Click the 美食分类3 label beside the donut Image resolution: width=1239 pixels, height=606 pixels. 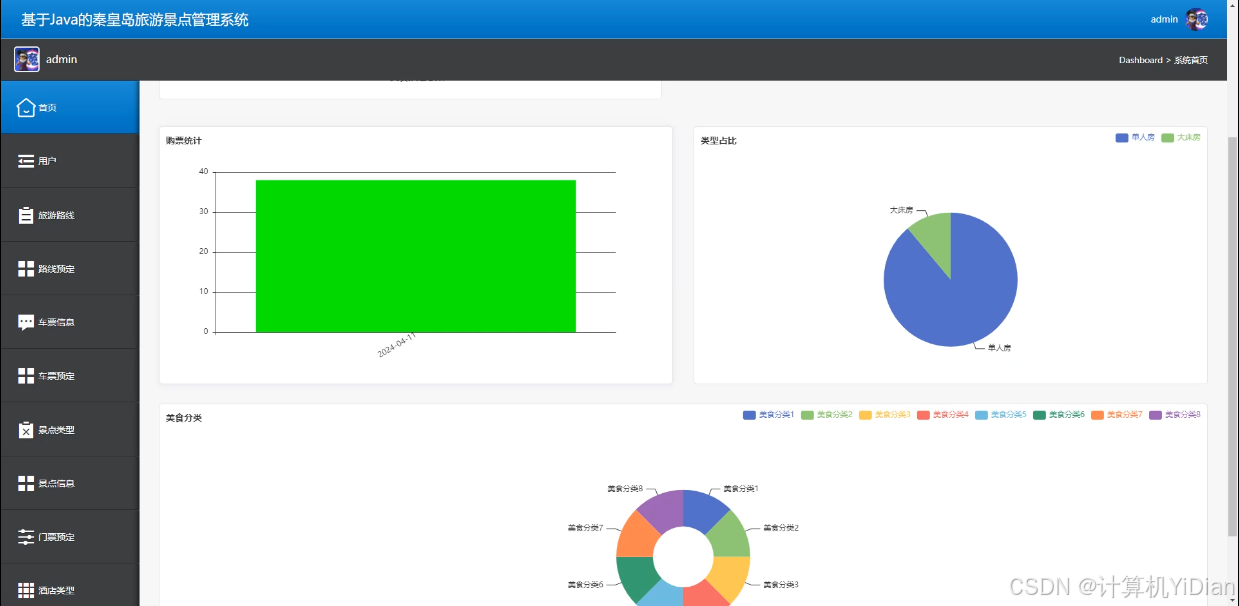[781, 584]
